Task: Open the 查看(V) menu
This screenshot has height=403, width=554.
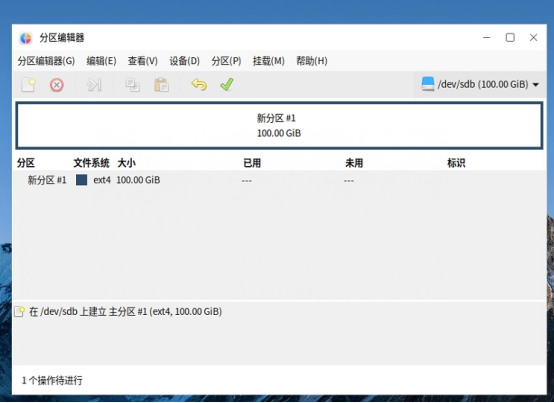Action: 143,61
